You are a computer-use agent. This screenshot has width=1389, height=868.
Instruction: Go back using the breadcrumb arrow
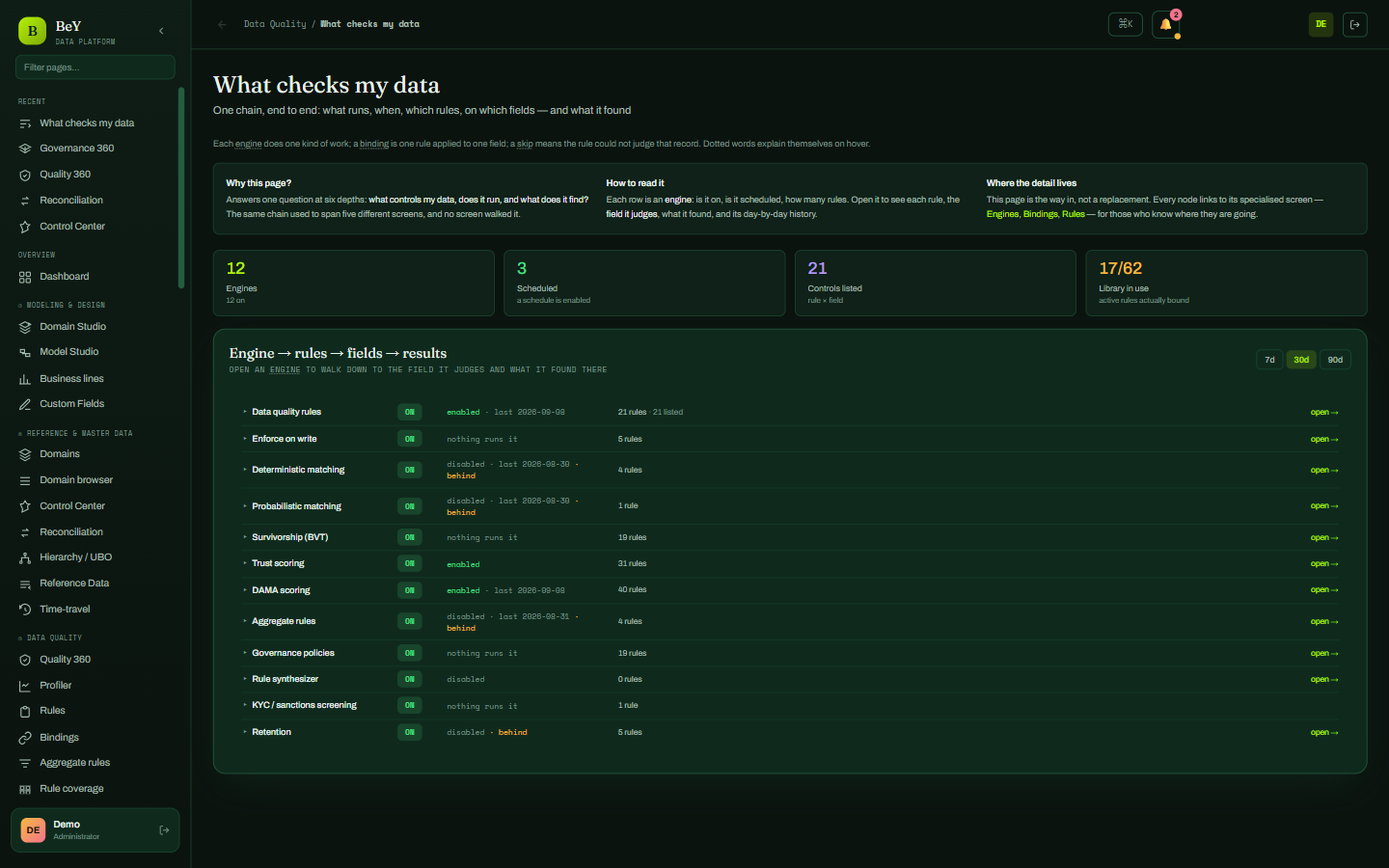[223, 24]
